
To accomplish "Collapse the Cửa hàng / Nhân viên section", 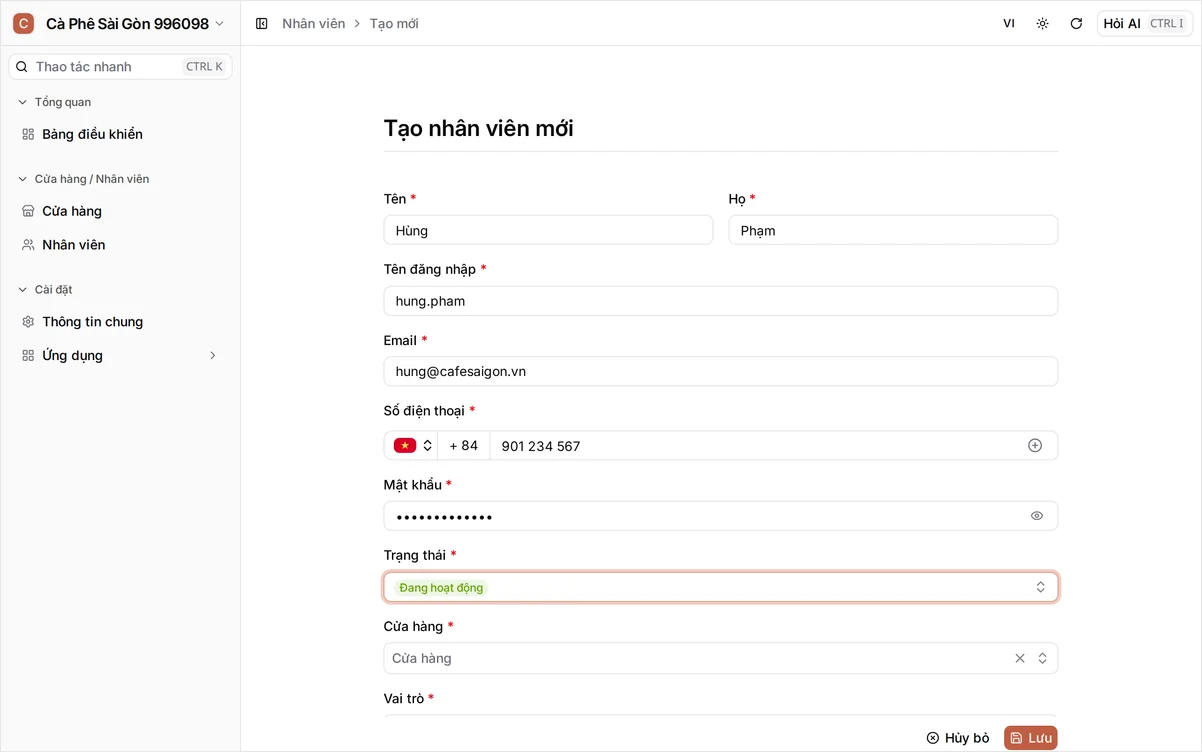I will point(82,179).
